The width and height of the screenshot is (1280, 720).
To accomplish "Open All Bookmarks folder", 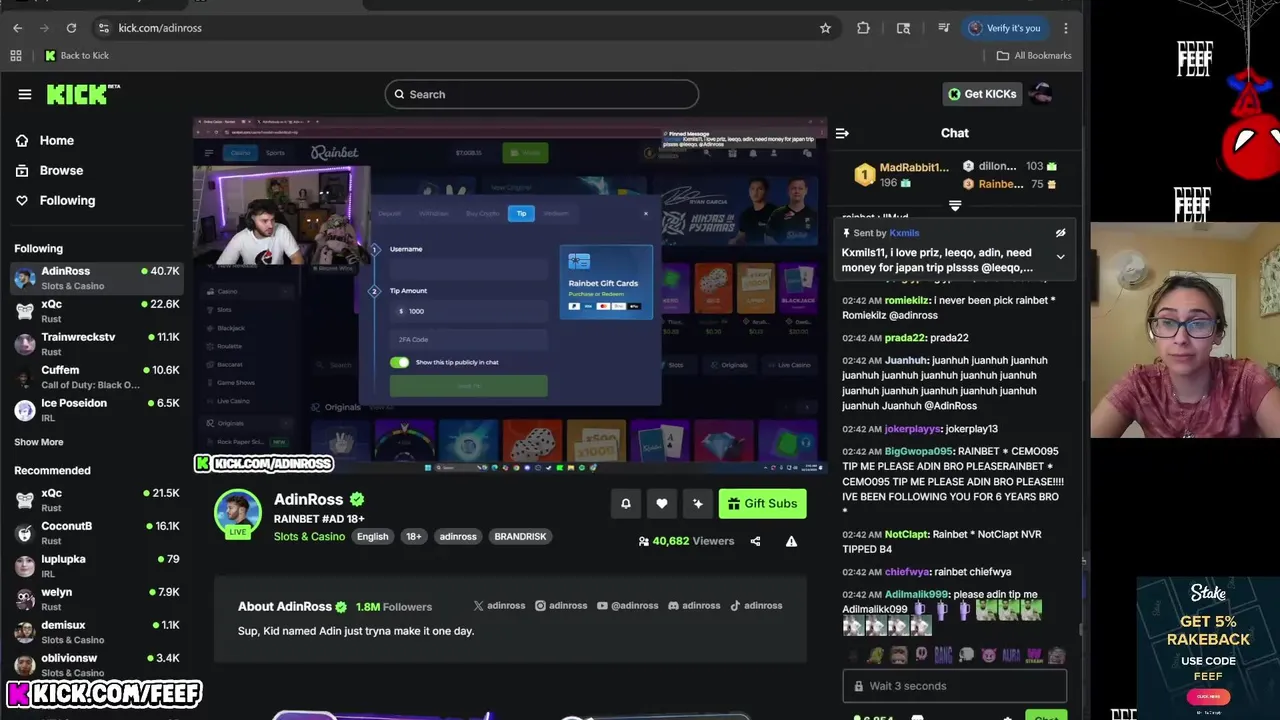I will (1034, 56).
